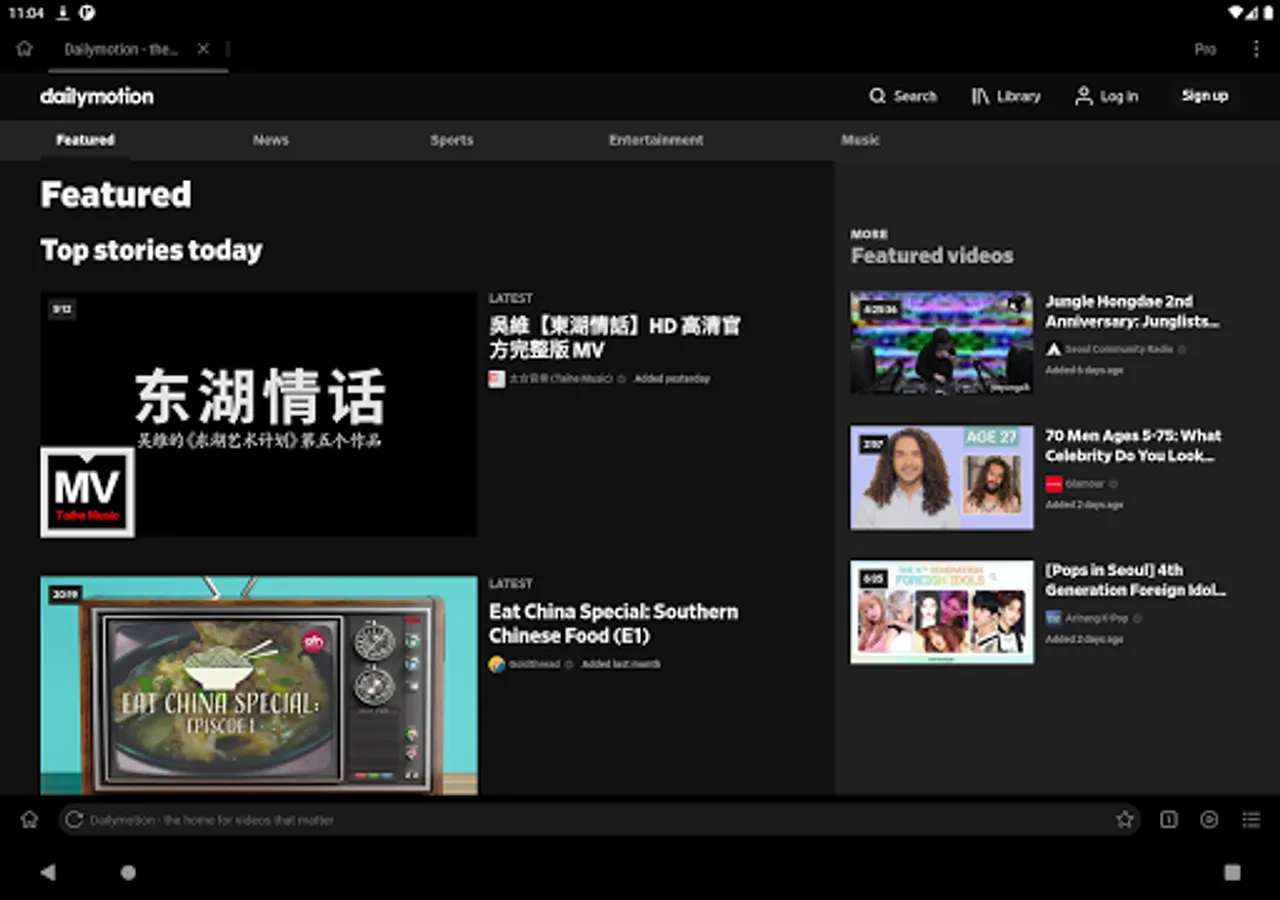Play the 东湖情话 MV thumbnail
This screenshot has height=900, width=1280.
click(x=258, y=415)
